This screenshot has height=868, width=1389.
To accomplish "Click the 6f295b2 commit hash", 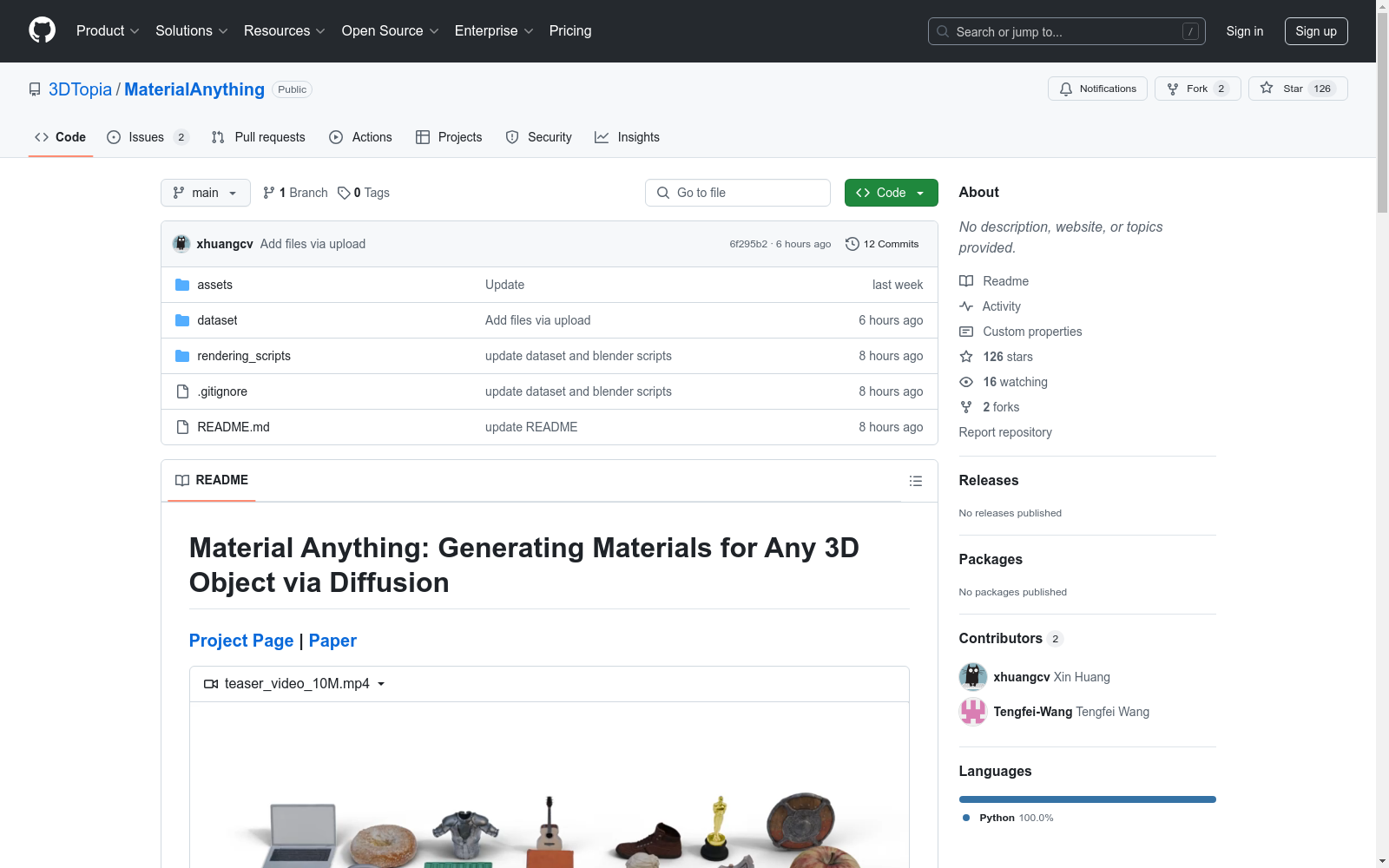I will (x=748, y=244).
